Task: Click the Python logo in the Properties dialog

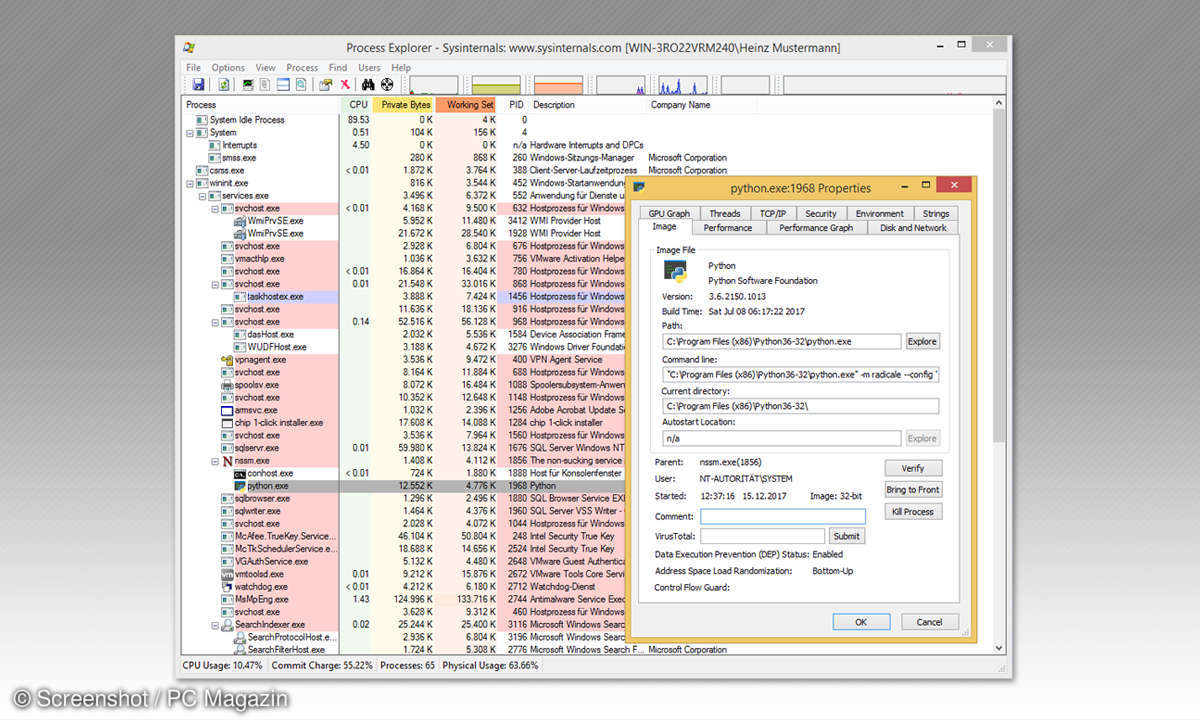Action: (x=676, y=273)
